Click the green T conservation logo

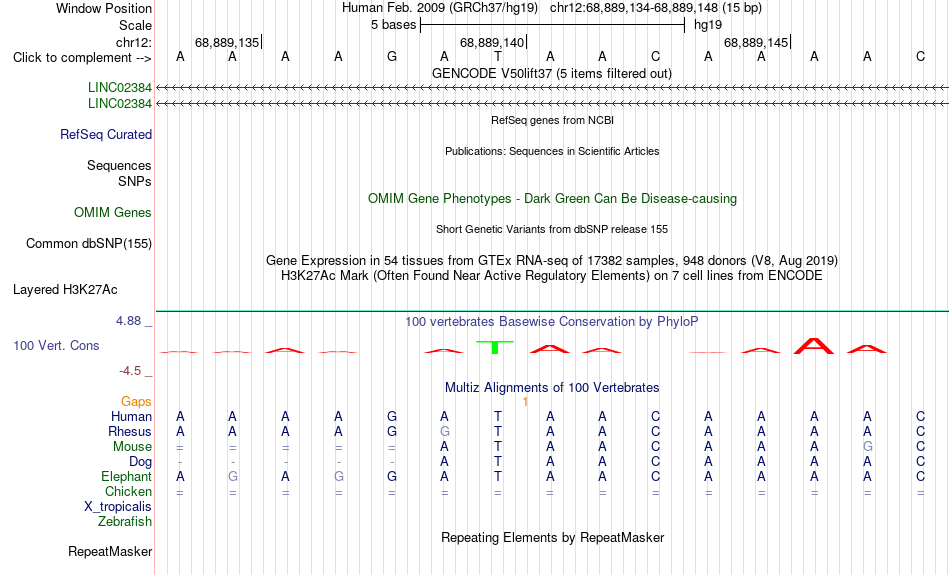click(x=495, y=347)
